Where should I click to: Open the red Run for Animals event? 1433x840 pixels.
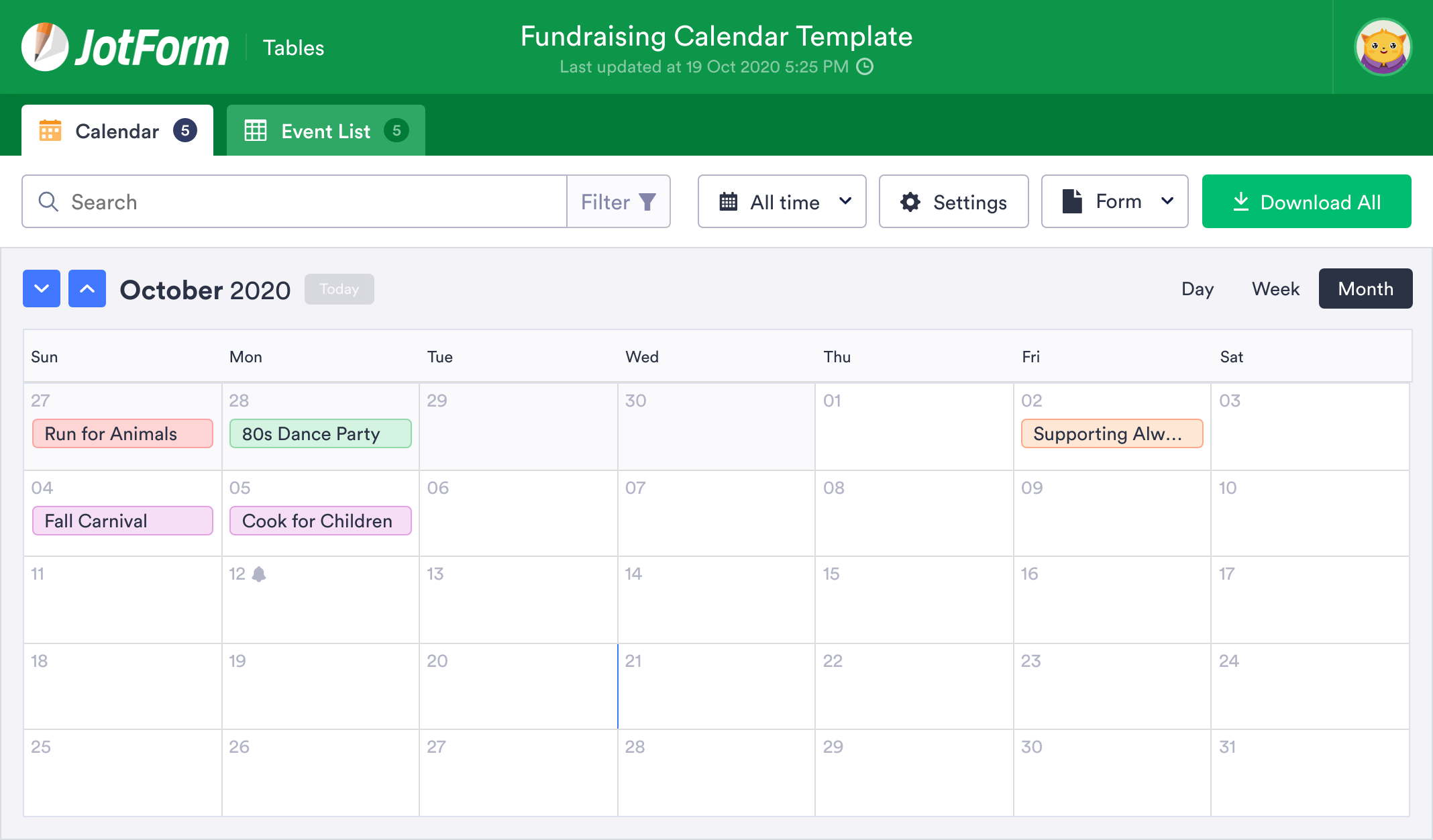point(123,434)
